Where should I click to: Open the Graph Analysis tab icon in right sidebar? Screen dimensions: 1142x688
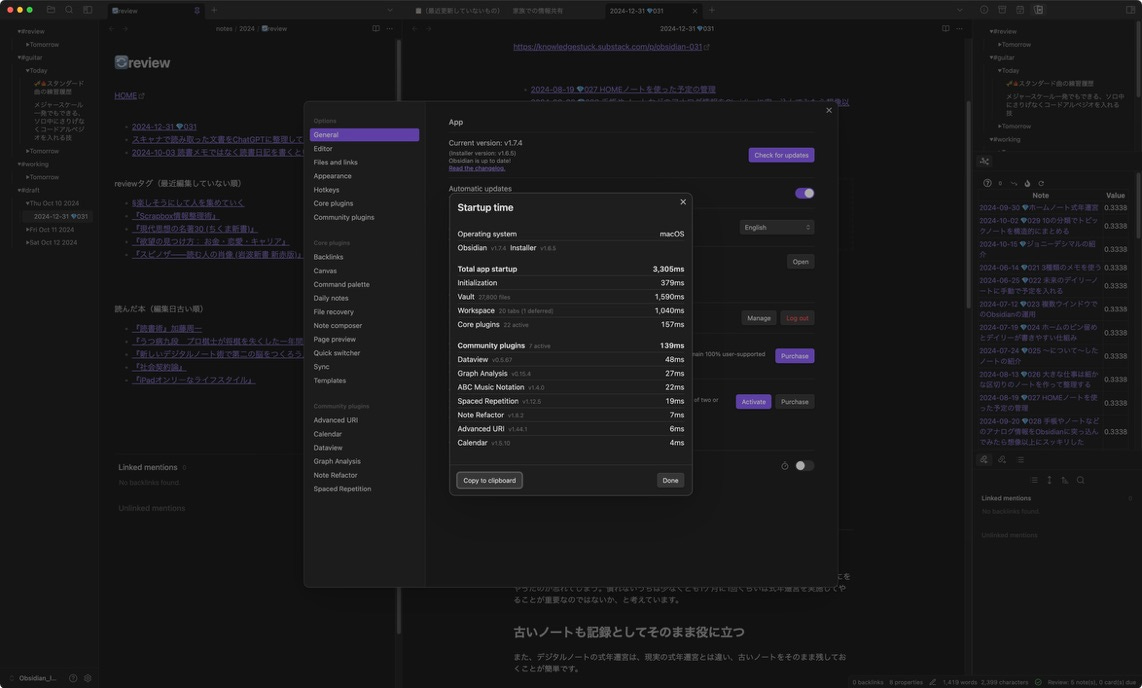click(x=985, y=162)
